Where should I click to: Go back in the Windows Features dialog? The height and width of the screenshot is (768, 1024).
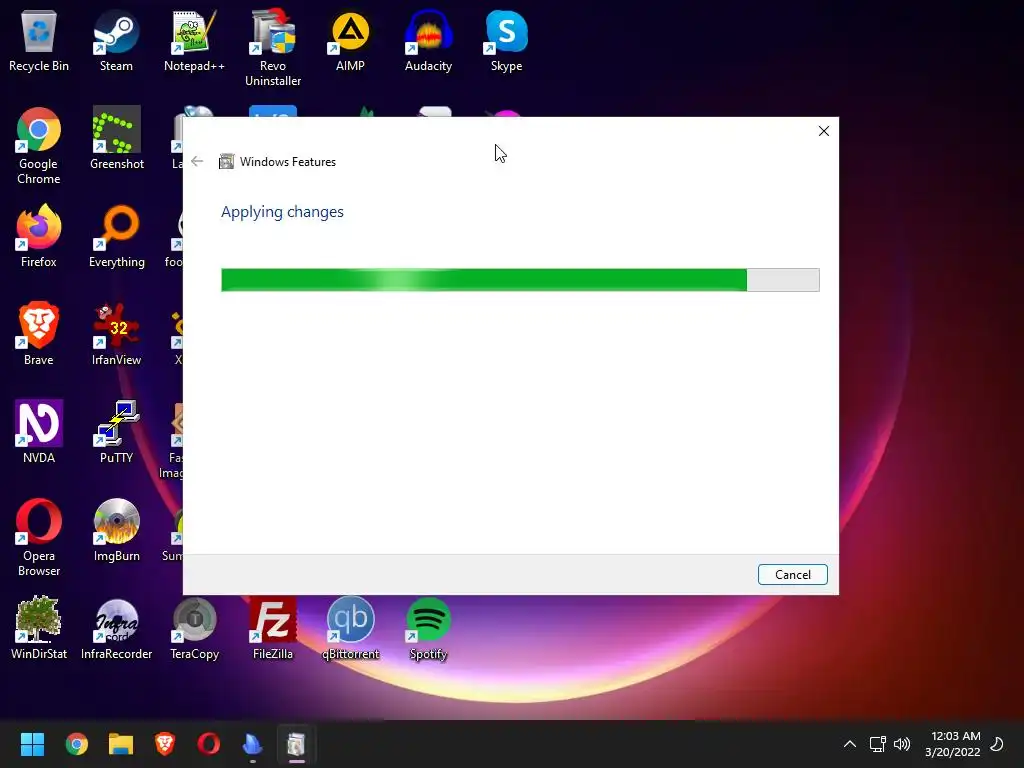[x=197, y=161]
